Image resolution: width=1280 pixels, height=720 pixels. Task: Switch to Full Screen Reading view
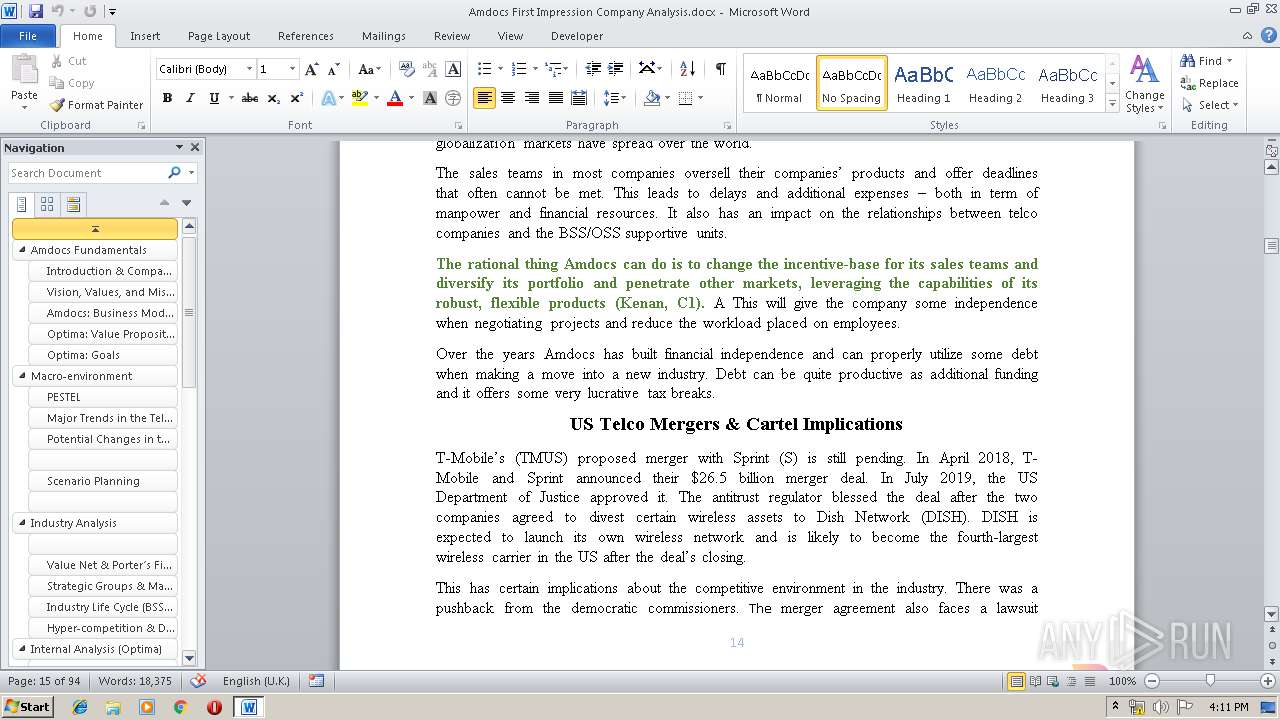click(x=1037, y=681)
